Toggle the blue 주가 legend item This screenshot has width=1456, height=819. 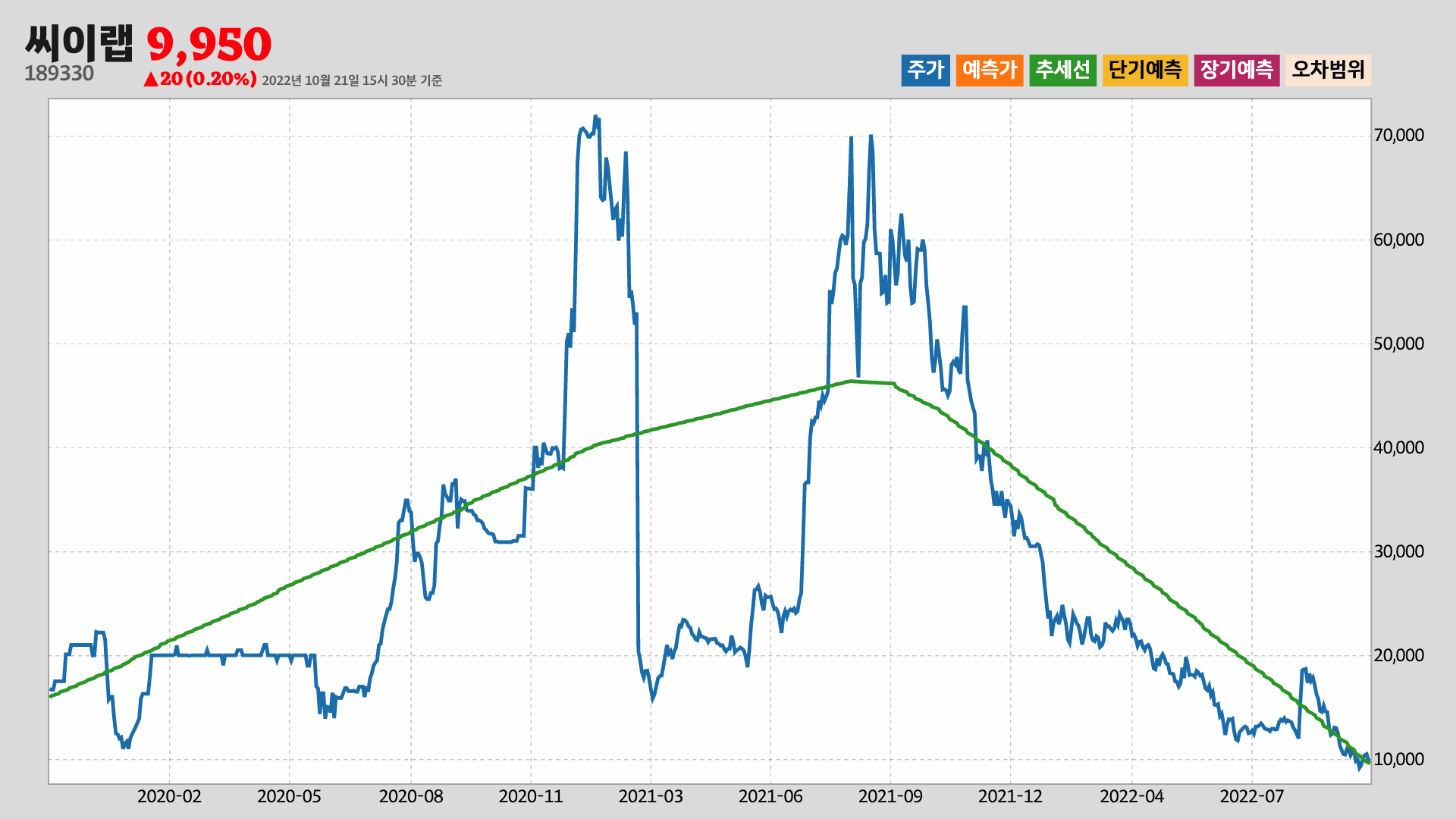tap(925, 71)
